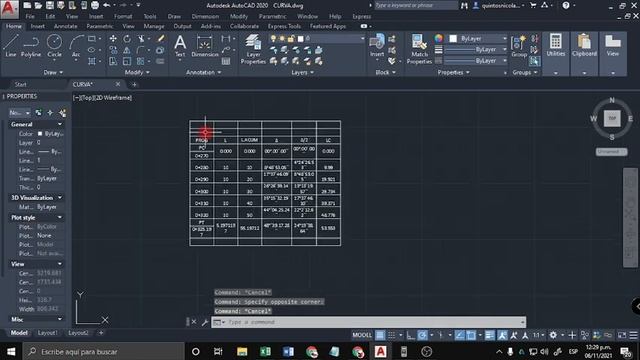Click the Group tool icon
Image resolution: width=640 pixels, height=360 pixels.
point(519,46)
